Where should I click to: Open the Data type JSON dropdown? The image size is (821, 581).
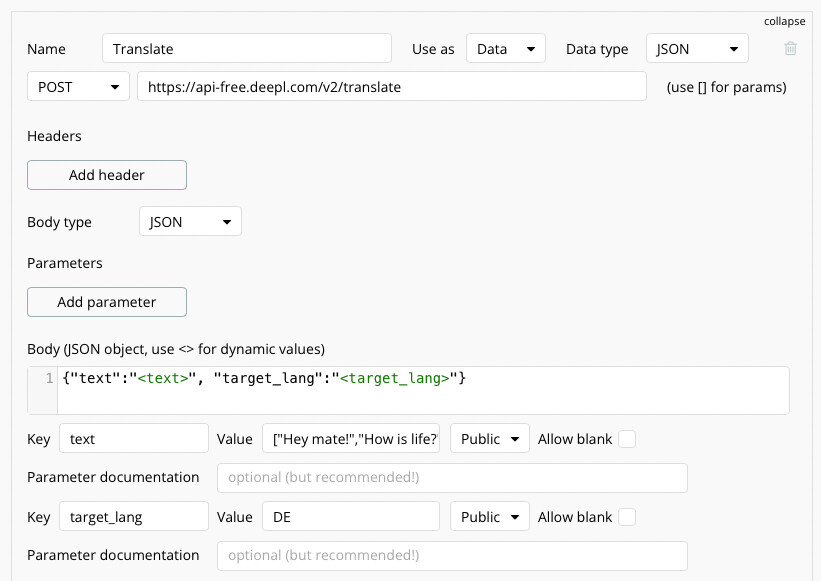pyautogui.click(x=697, y=48)
